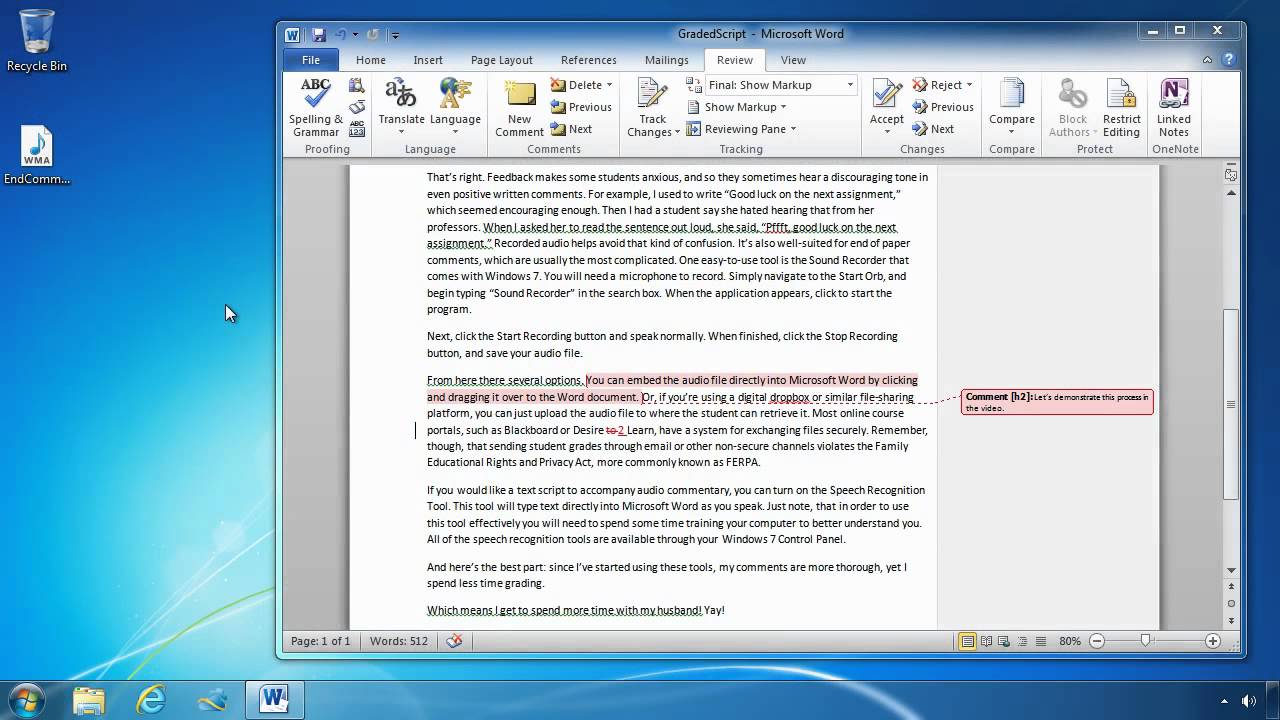
Task: Open the Research pane icon
Action: click(357, 86)
